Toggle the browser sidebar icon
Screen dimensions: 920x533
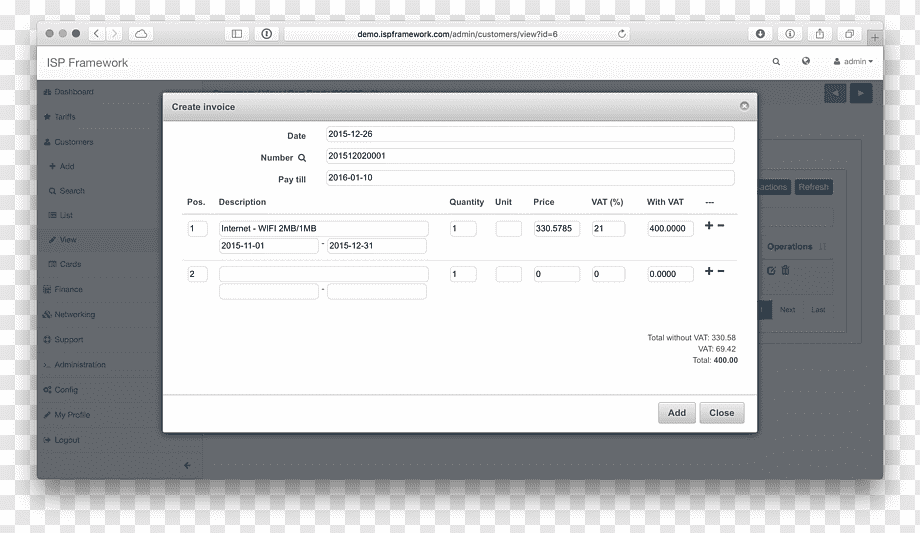point(237,33)
